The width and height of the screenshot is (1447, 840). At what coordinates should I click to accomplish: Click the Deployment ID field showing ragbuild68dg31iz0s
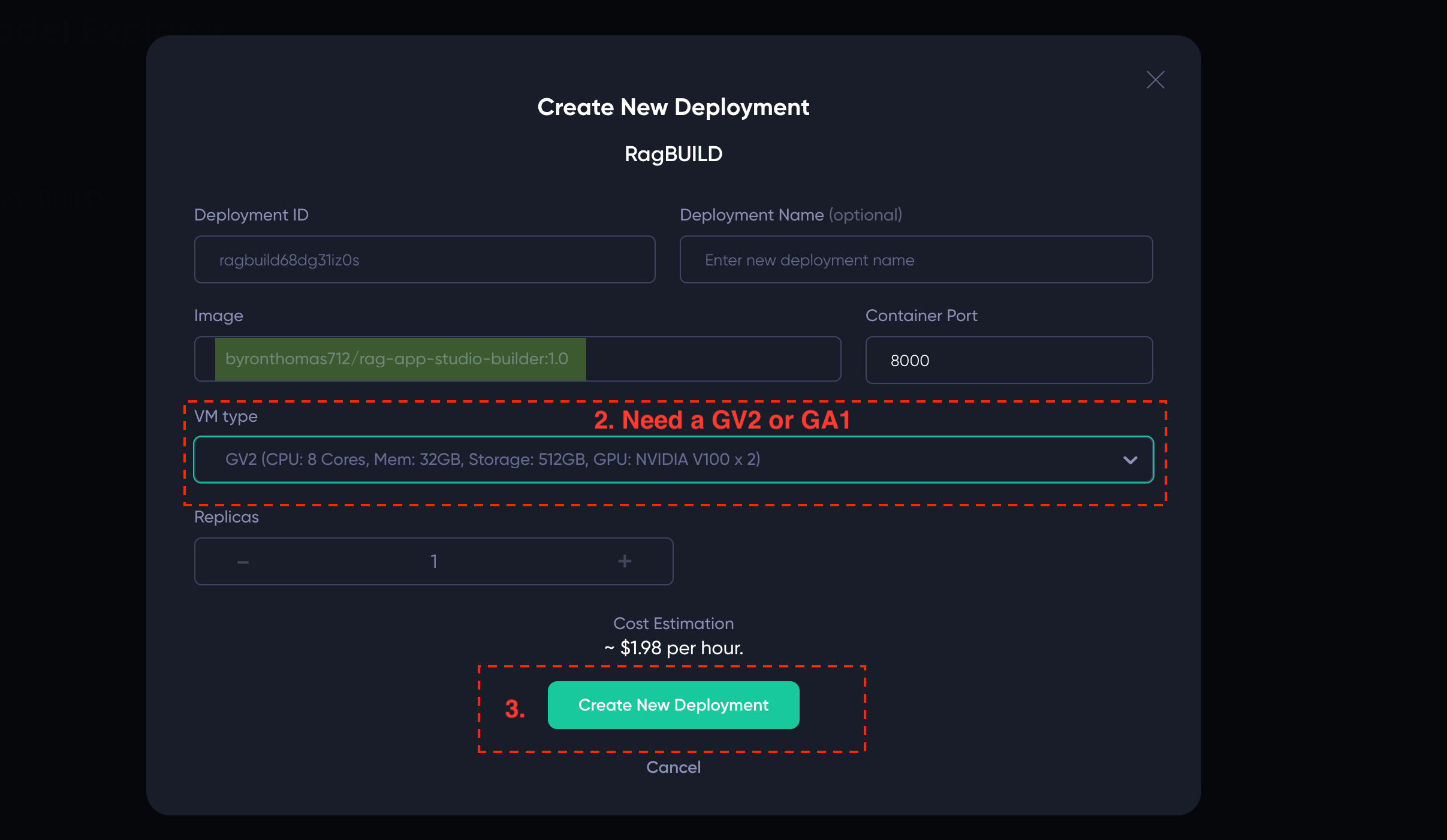[424, 259]
